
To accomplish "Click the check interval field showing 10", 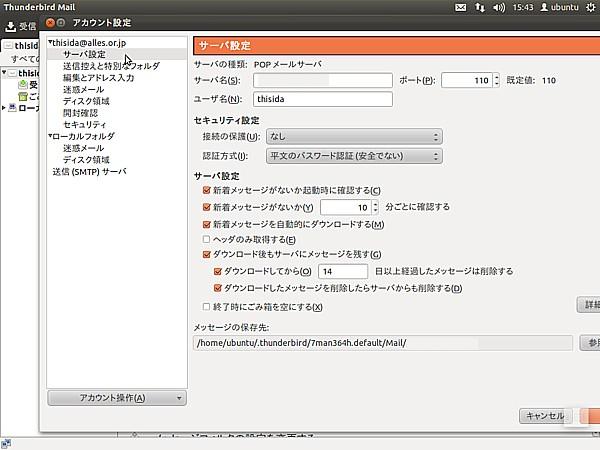I will (346, 207).
